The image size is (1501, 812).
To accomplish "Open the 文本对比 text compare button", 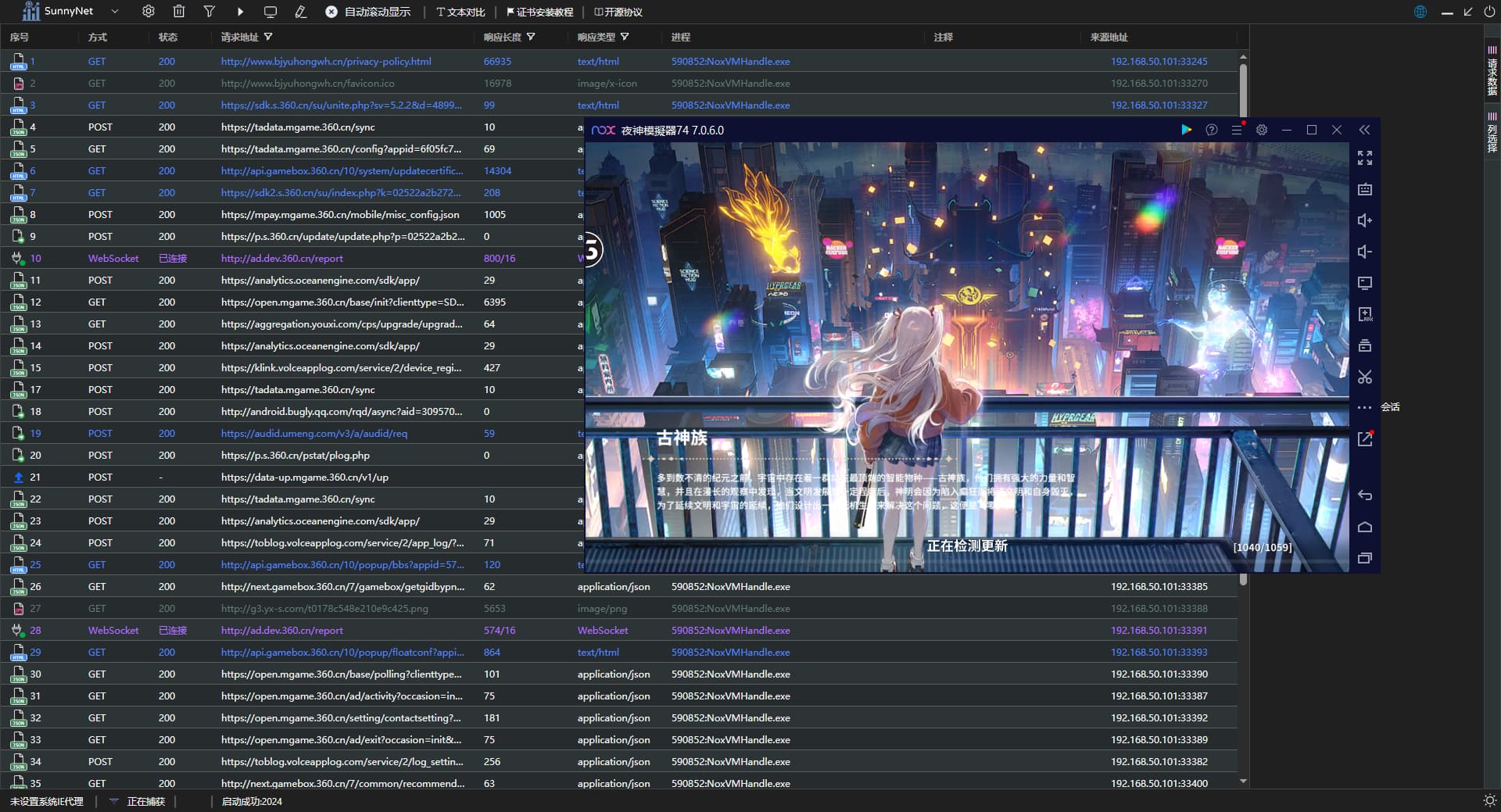I will (x=460, y=12).
